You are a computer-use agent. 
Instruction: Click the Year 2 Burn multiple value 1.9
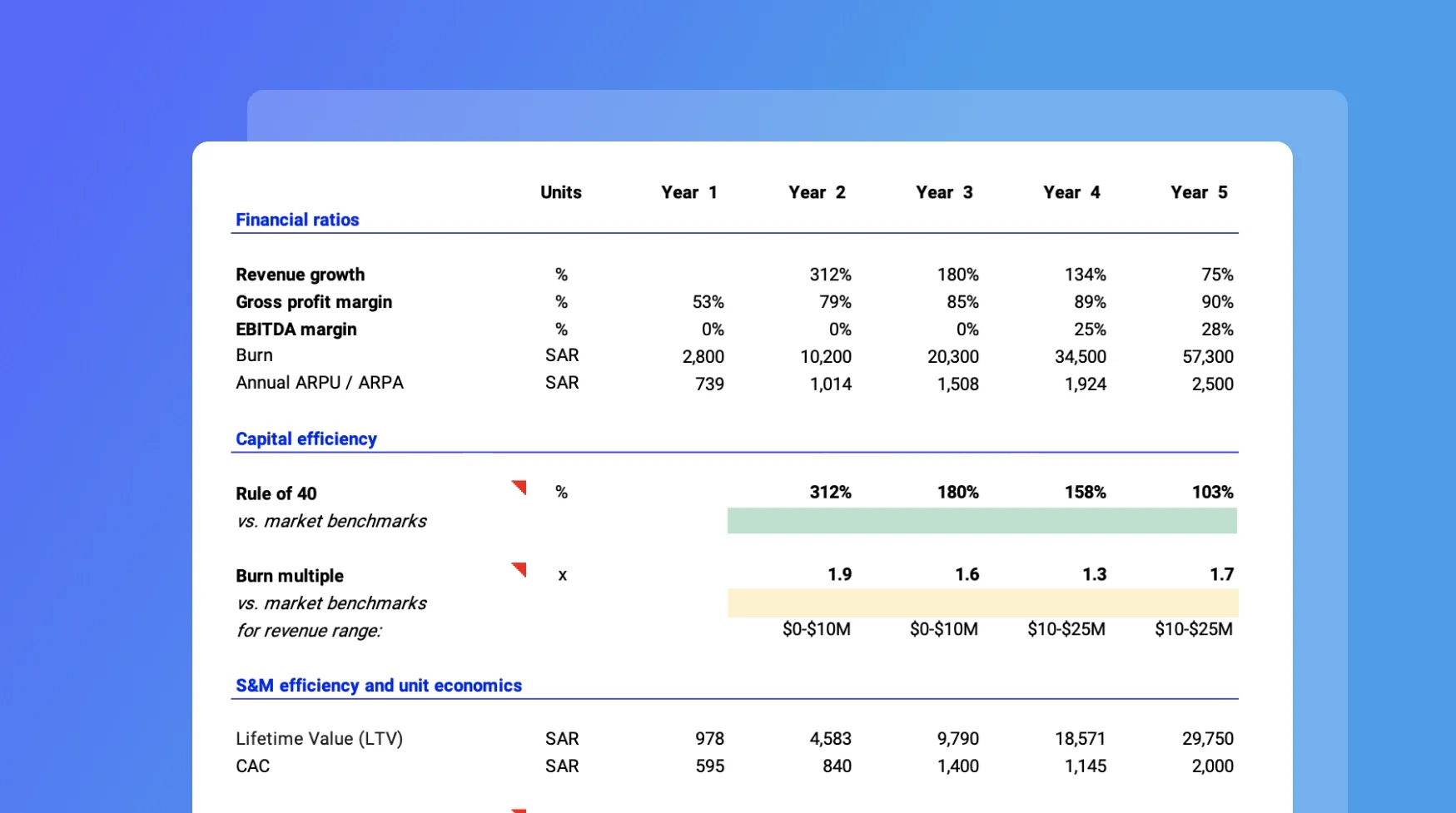point(839,574)
